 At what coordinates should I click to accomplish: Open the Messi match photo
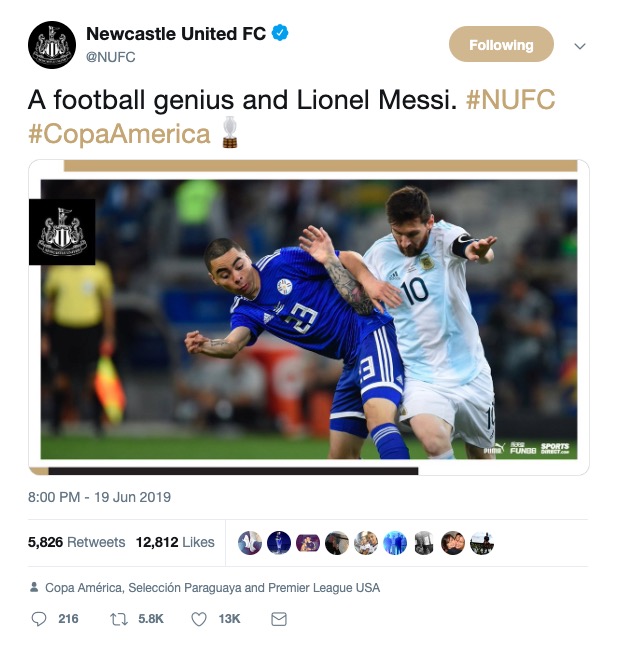[x=309, y=319]
